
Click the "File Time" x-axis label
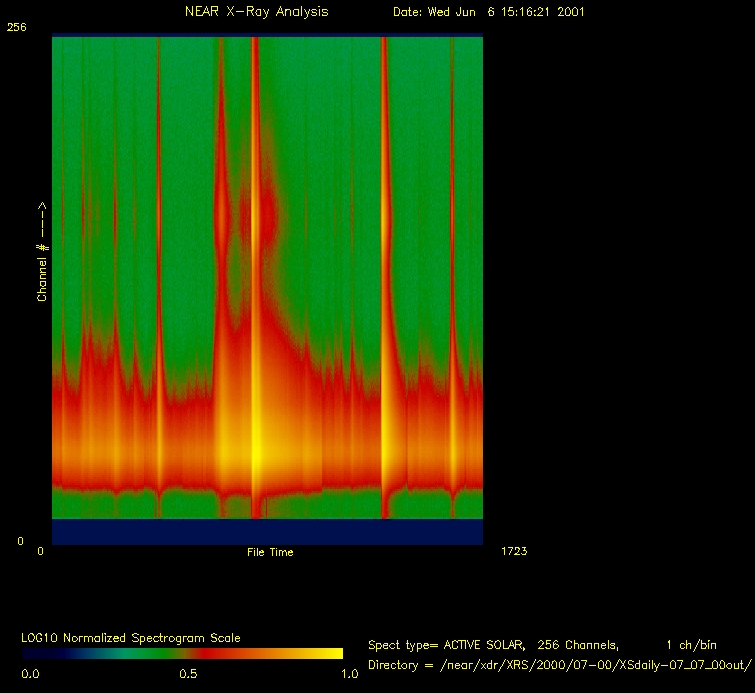pyautogui.click(x=270, y=552)
